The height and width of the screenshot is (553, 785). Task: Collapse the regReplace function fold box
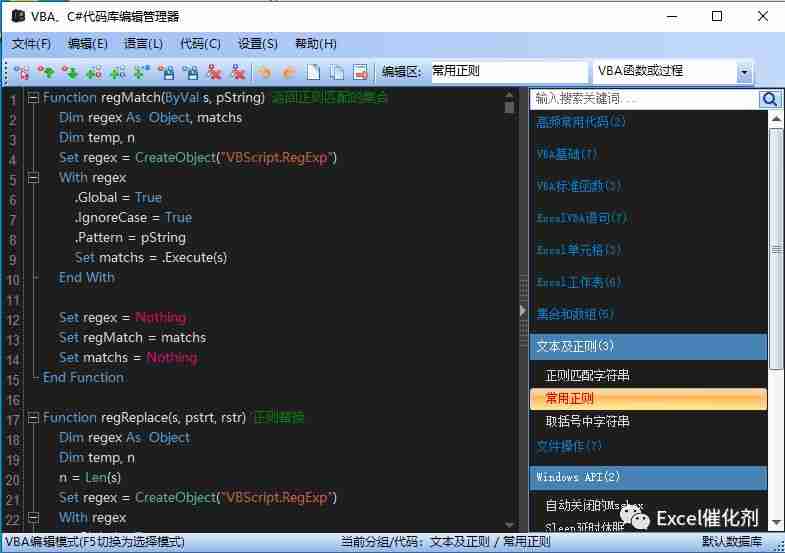point(33,418)
